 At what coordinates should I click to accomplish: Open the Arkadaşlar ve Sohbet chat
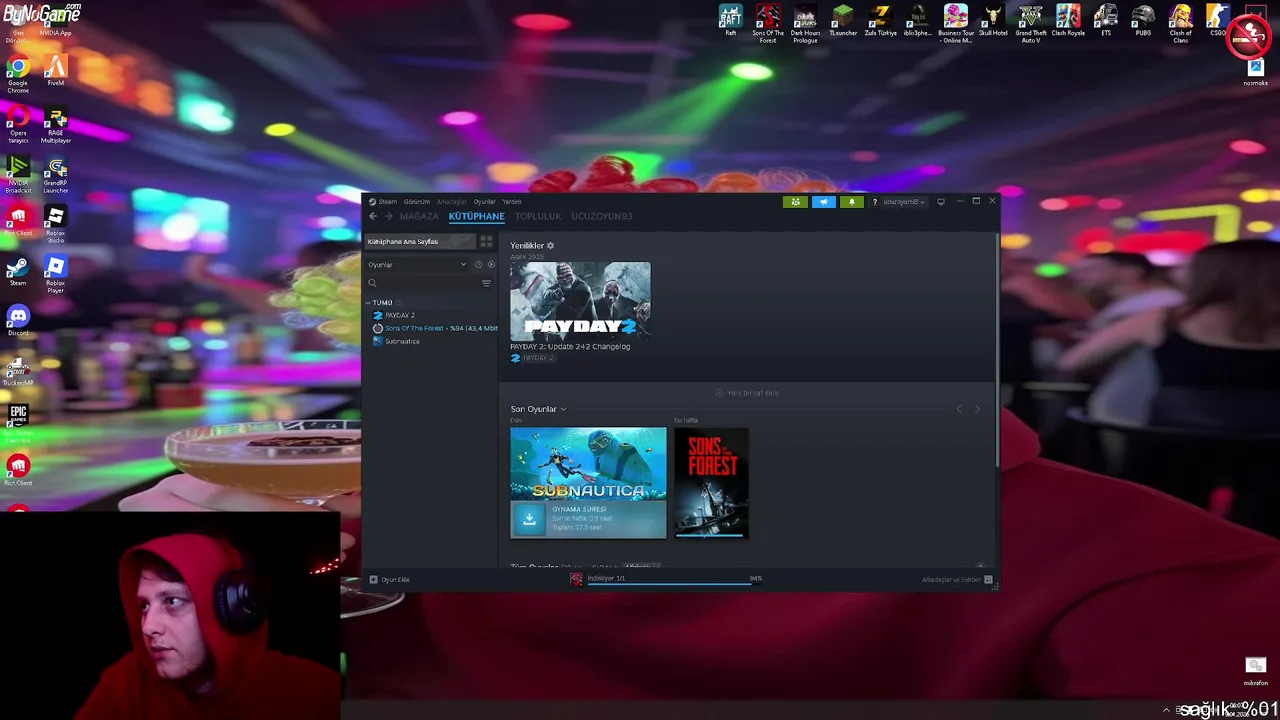pos(957,580)
